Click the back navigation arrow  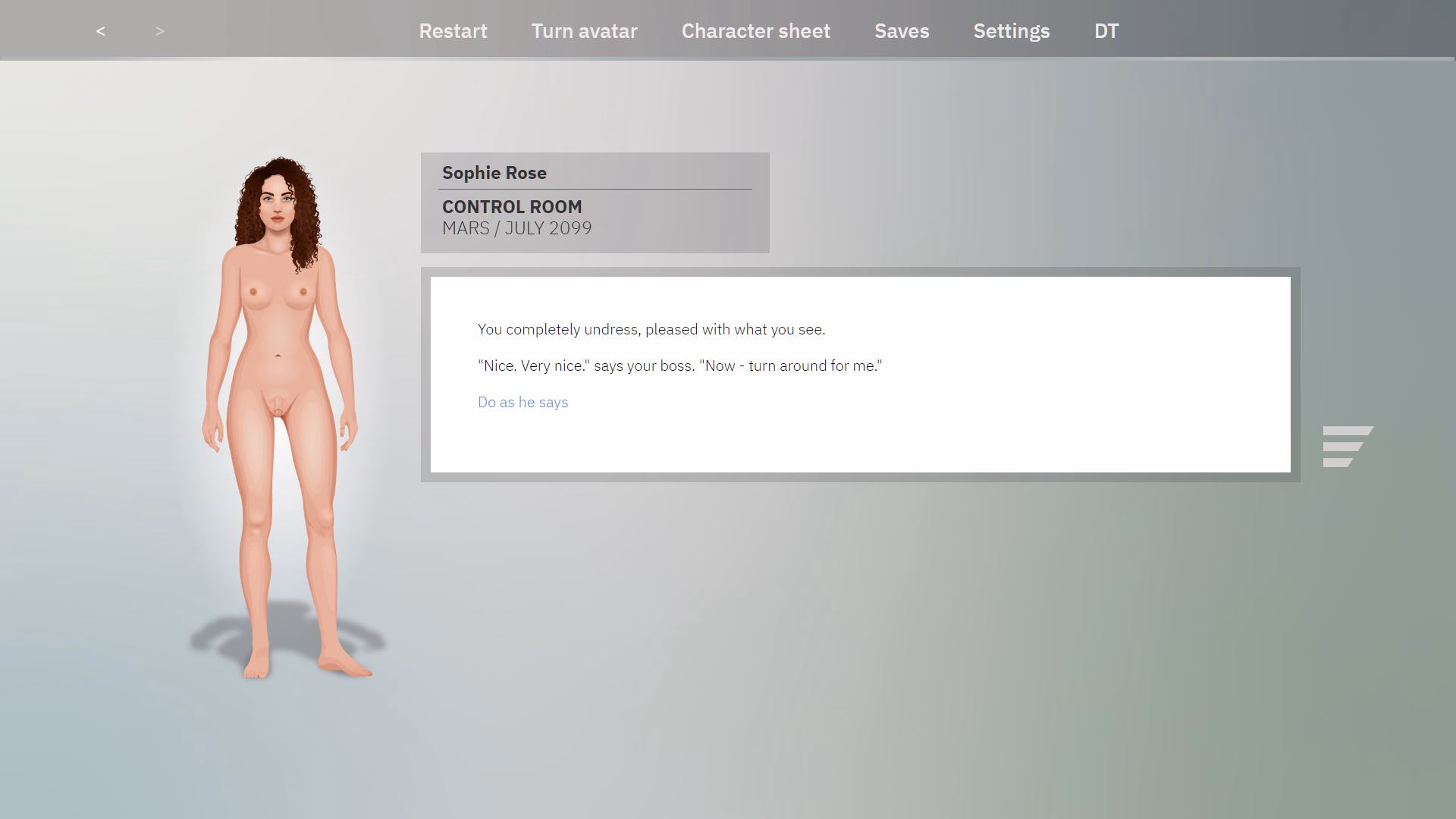click(x=100, y=31)
